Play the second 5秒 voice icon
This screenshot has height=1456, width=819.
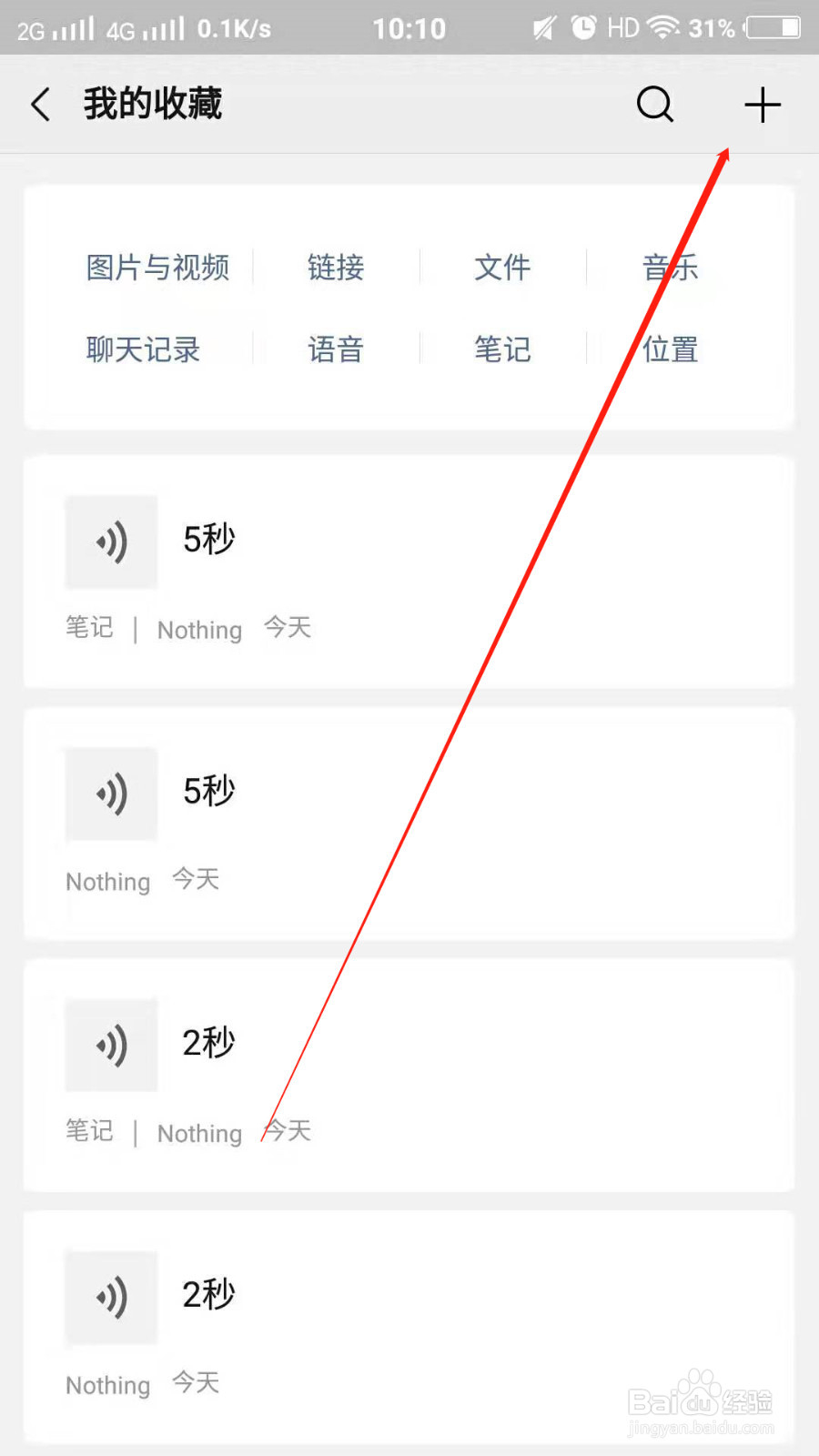point(111,794)
